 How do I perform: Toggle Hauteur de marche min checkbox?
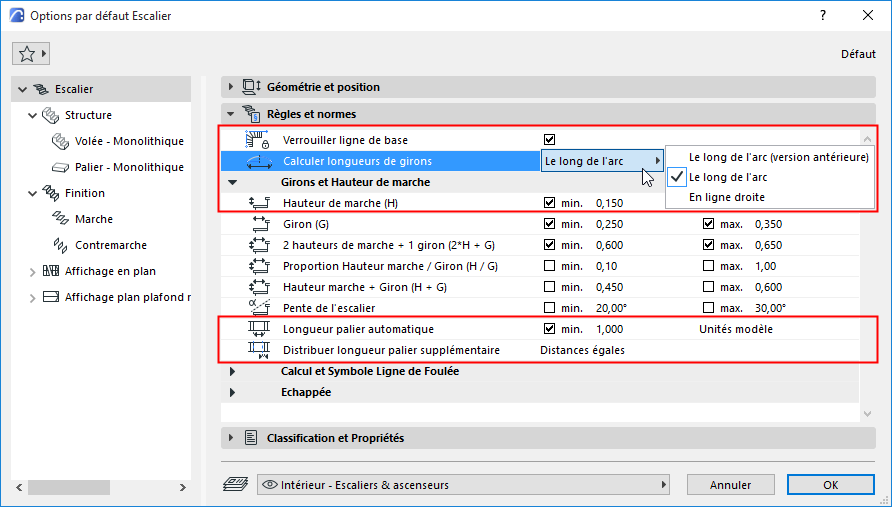click(550, 203)
